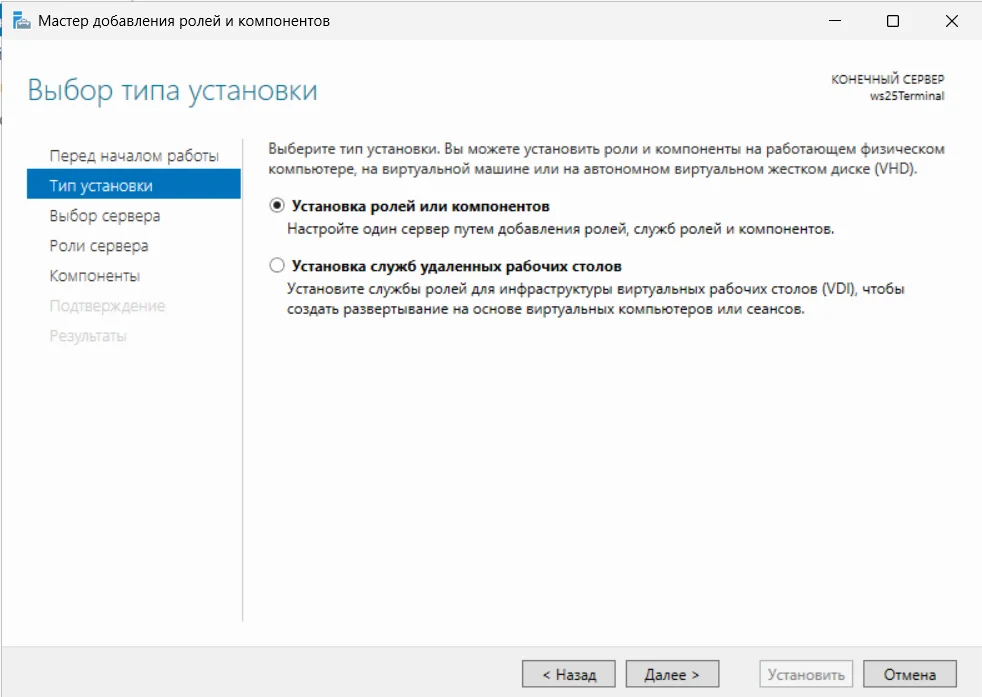982x697 pixels.
Task: Click the '< Назад' button
Action: 569,674
